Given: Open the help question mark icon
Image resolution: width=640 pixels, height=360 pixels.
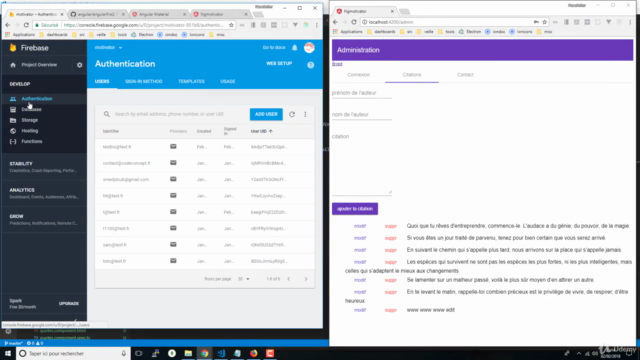Looking at the screenshot, I should [x=311, y=65].
